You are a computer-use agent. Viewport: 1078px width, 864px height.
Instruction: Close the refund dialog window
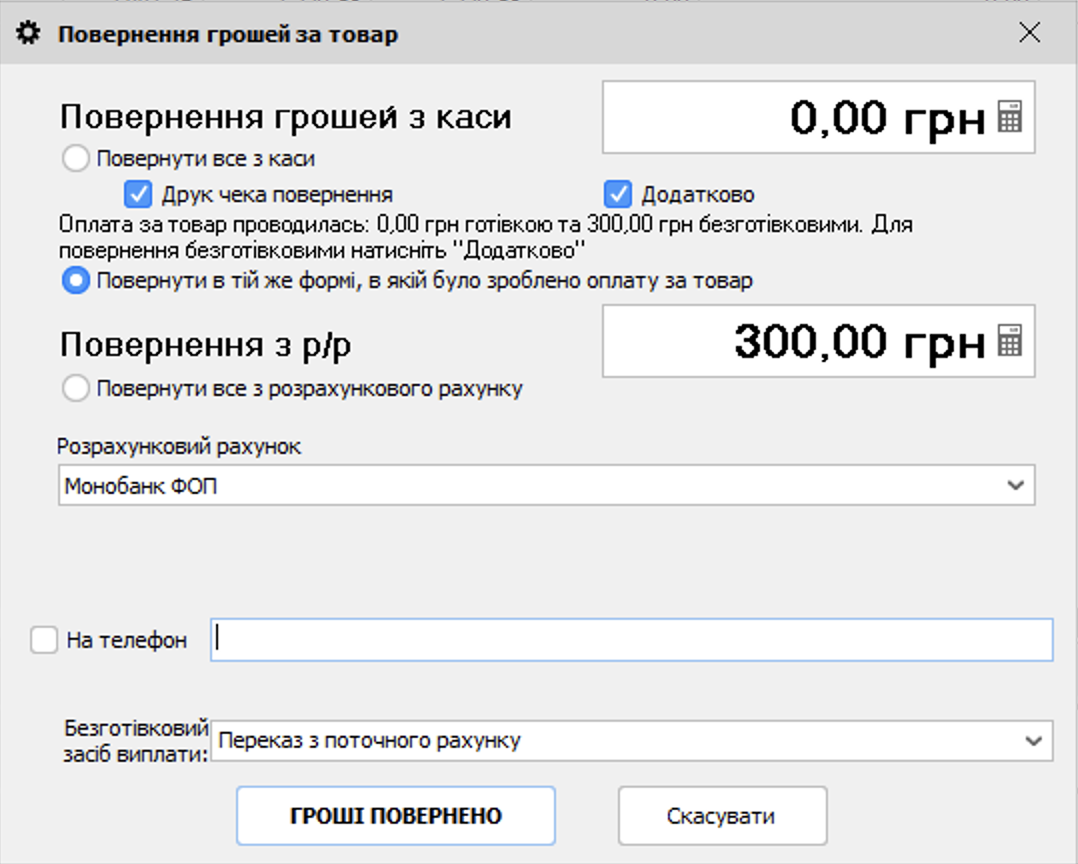click(1029, 32)
